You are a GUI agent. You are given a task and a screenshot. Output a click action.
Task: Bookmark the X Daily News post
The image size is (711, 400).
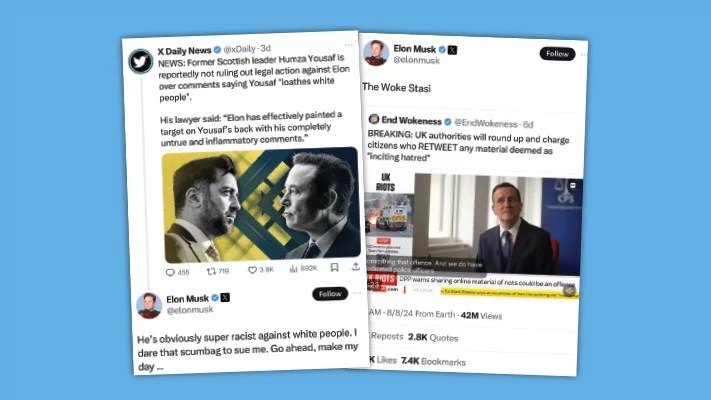pyautogui.click(x=334, y=267)
